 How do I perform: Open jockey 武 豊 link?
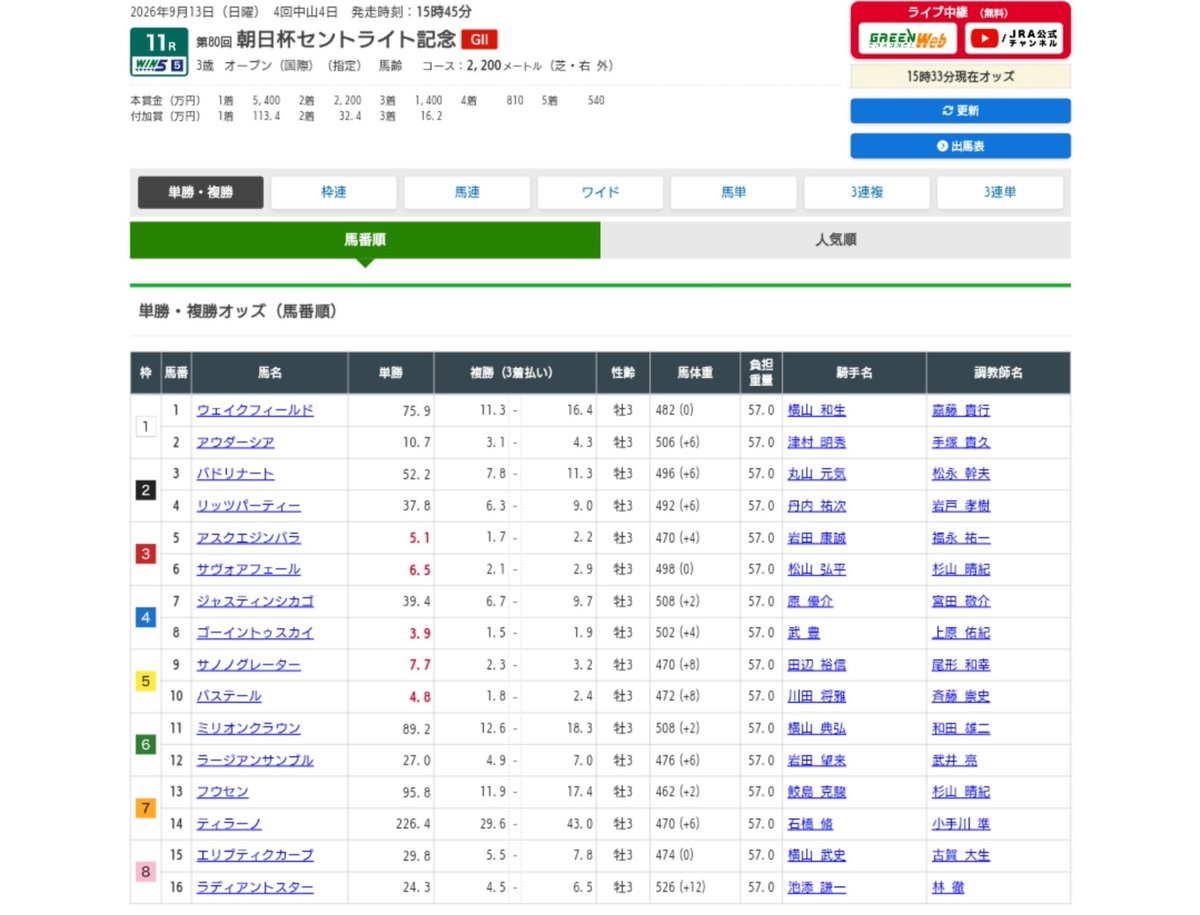click(804, 633)
